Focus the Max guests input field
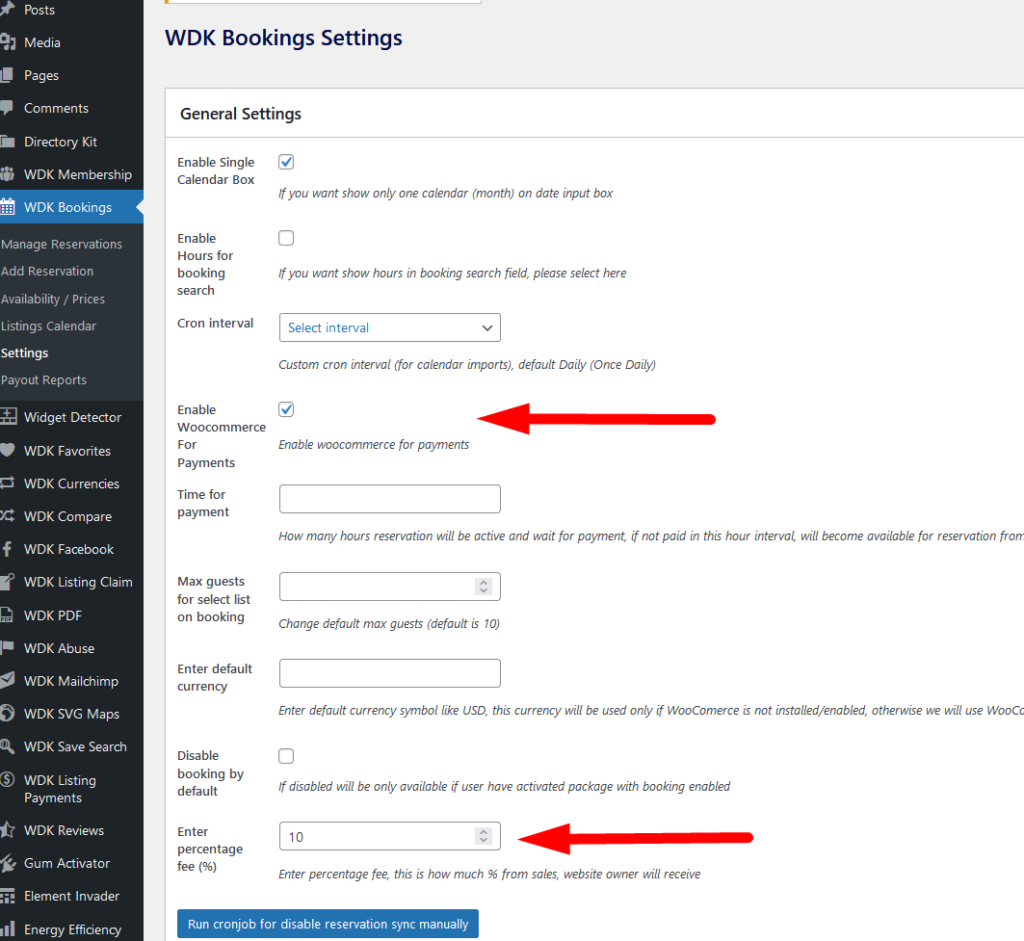1024x941 pixels. coord(390,586)
